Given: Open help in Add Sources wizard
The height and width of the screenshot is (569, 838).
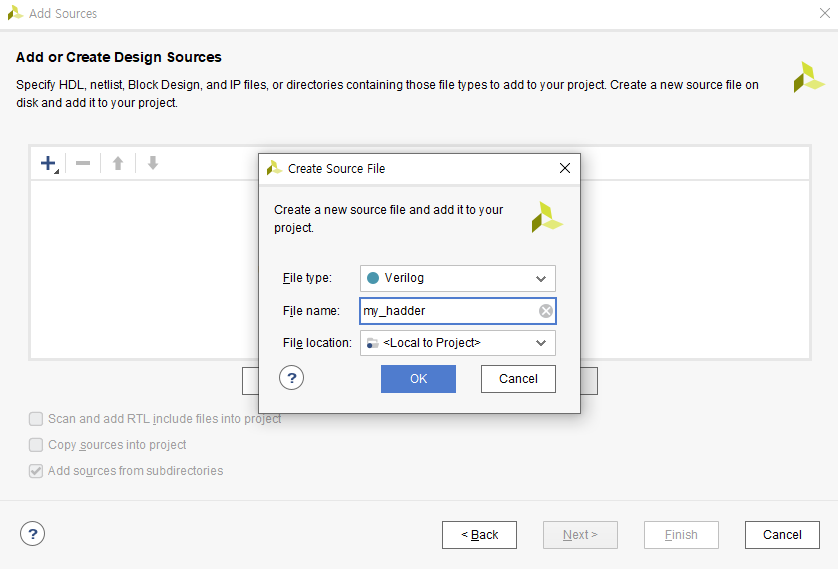Looking at the screenshot, I should pos(33,534).
